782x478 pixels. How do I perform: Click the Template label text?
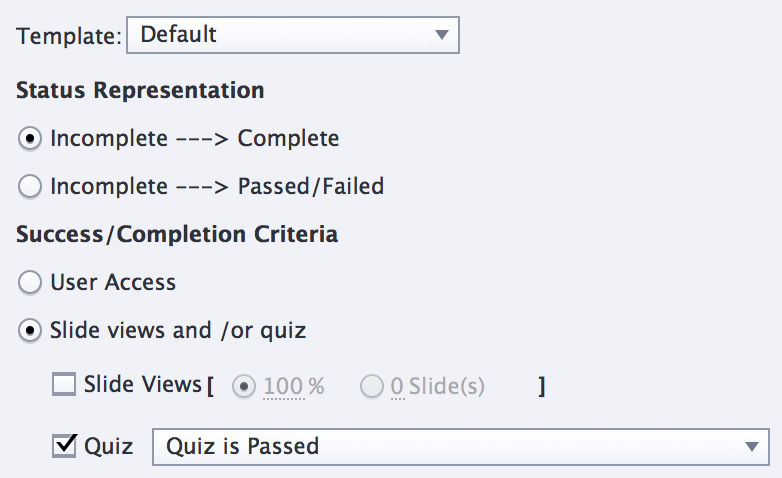[69, 36]
